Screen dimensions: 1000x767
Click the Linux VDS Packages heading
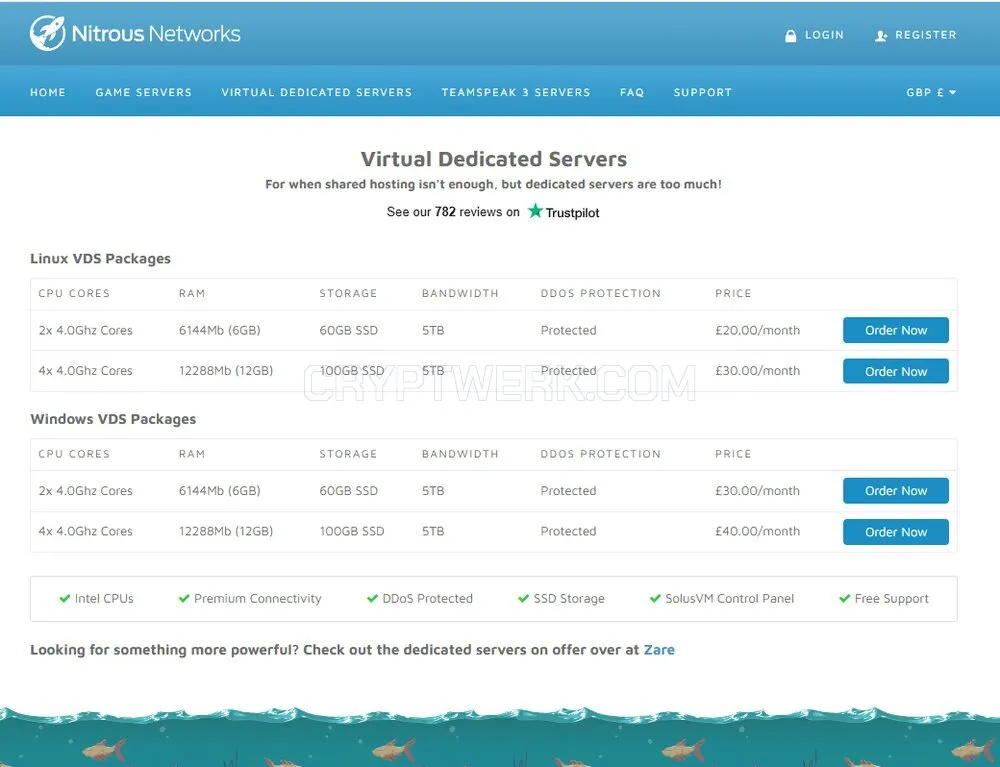click(x=100, y=259)
